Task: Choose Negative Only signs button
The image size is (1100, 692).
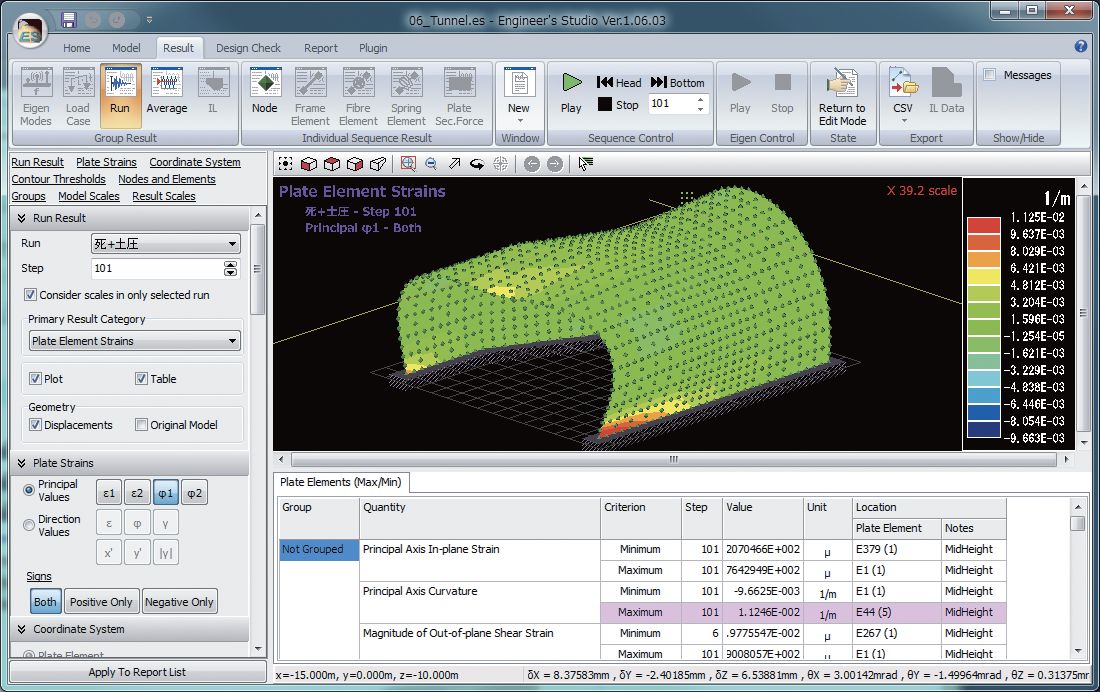Action: coord(179,601)
